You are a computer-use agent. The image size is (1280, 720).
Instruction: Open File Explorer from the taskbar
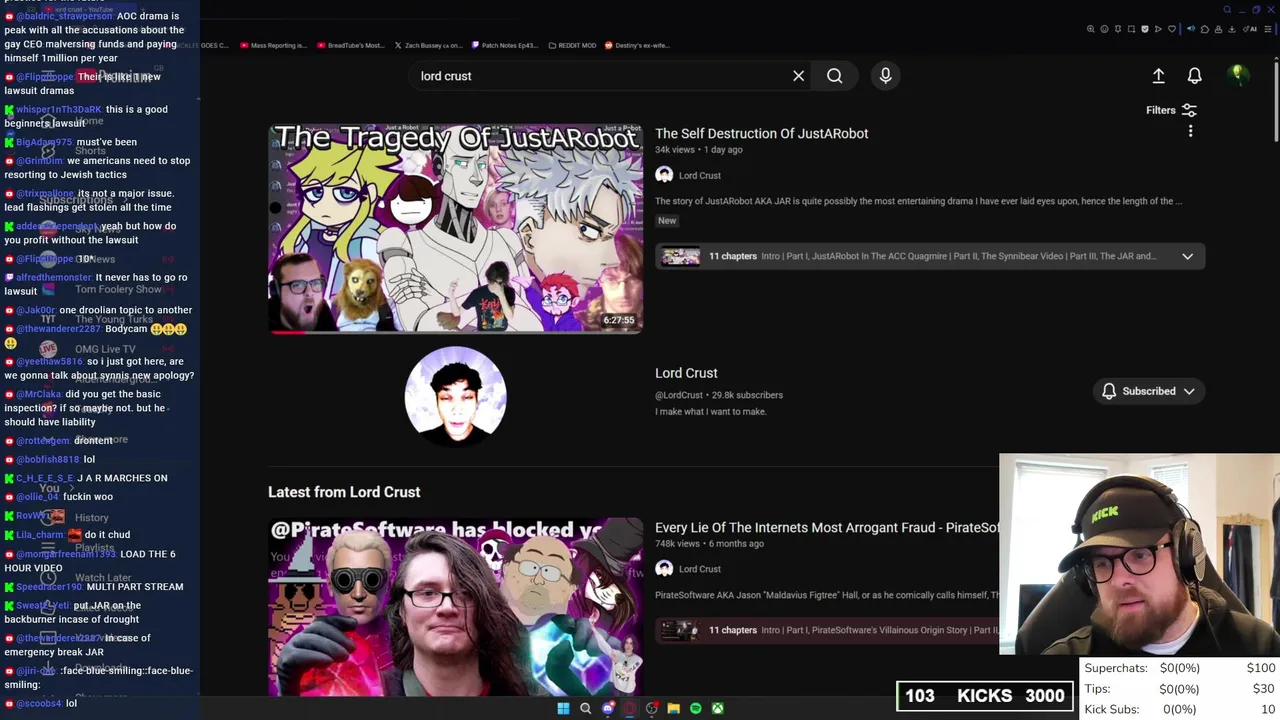[674, 708]
